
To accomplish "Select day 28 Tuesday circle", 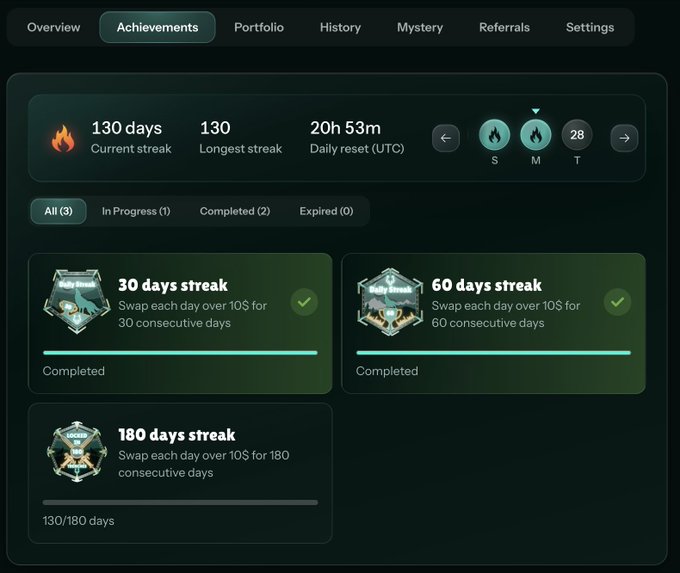I will pos(577,135).
